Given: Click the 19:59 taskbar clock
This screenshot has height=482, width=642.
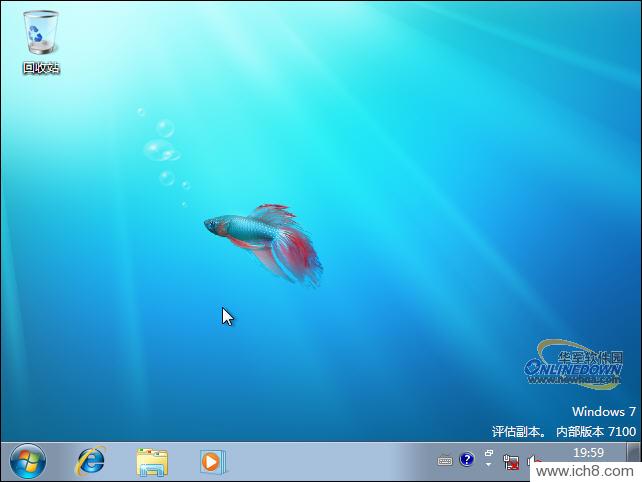Looking at the screenshot, I should (x=588, y=453).
